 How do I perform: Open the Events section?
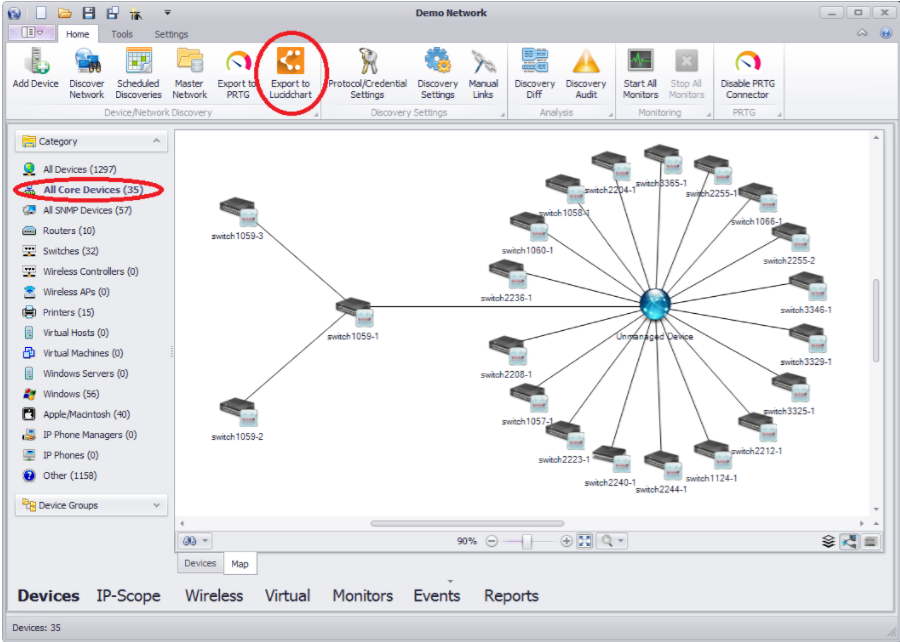[437, 596]
